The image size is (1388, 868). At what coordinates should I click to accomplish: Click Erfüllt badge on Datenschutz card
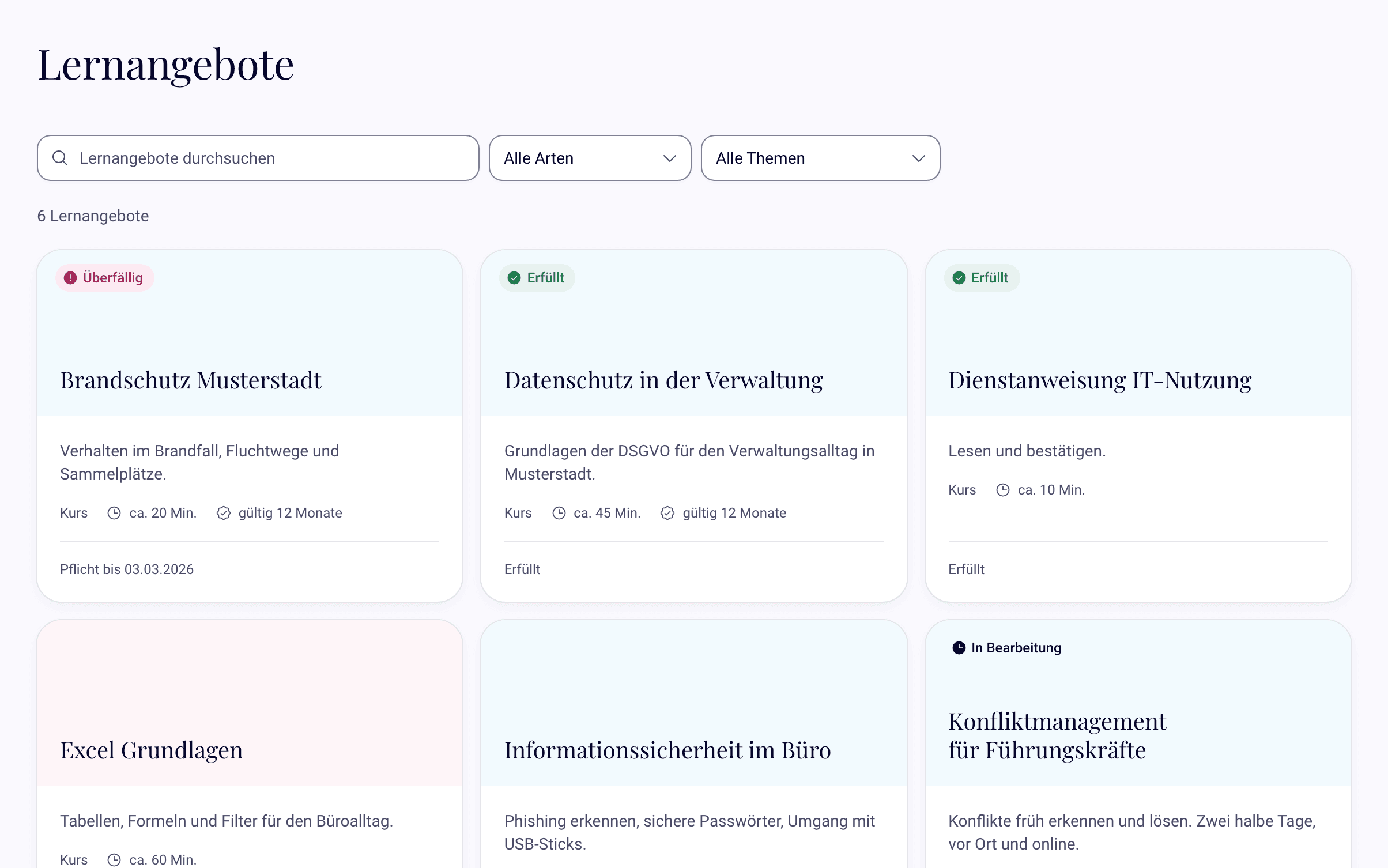pyautogui.click(x=537, y=278)
